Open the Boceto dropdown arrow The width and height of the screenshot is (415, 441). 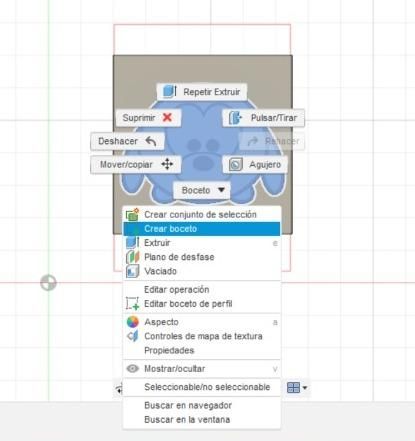point(221,190)
